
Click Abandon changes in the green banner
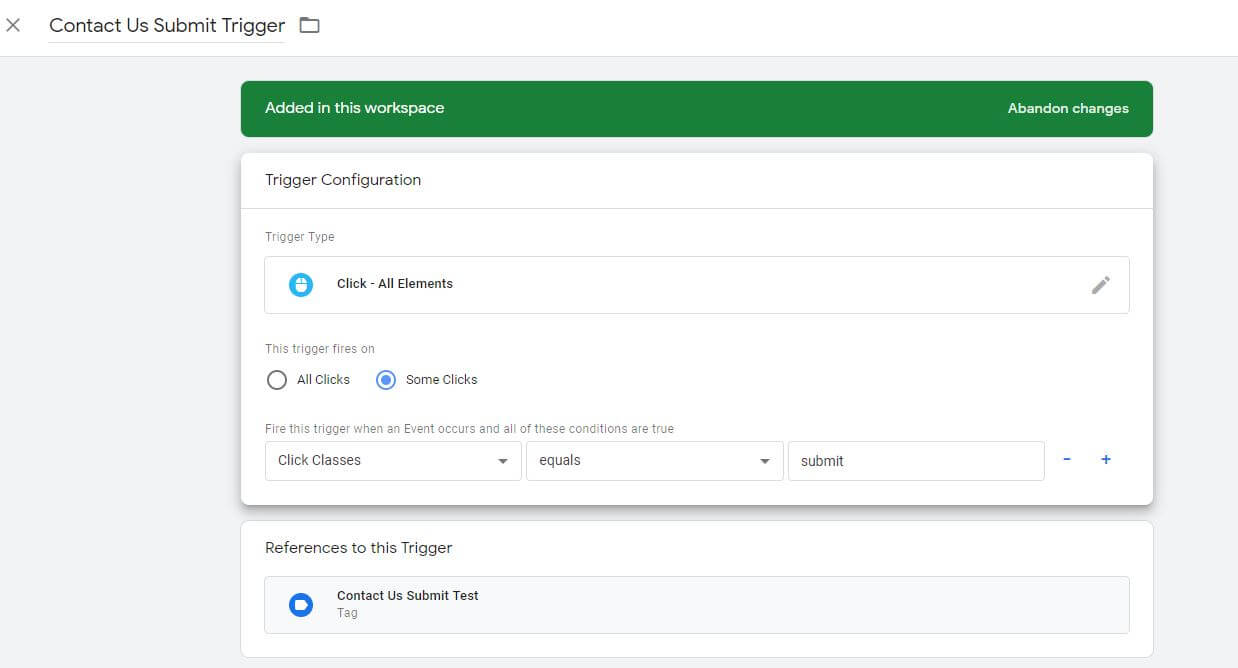pos(1068,109)
